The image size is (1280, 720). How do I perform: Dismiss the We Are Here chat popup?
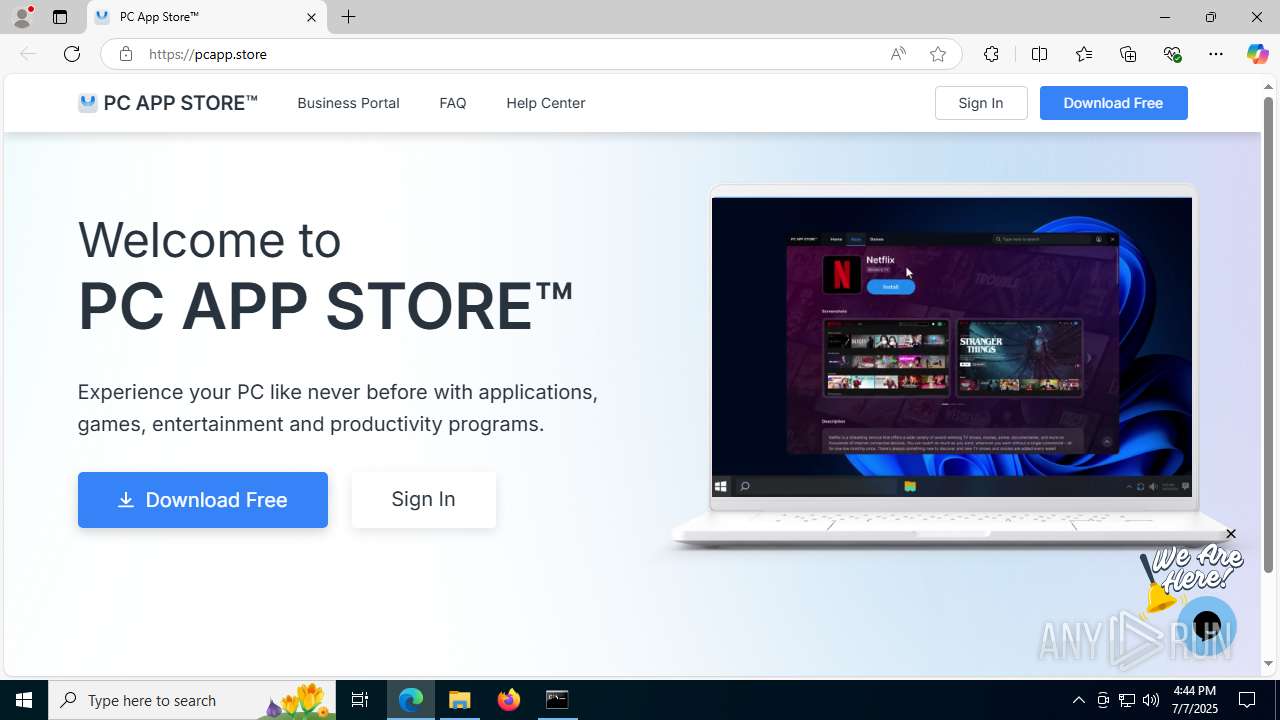[1231, 534]
